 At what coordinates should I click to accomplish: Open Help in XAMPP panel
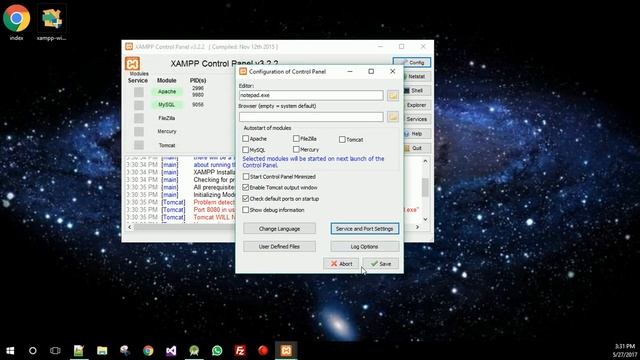pos(416,133)
